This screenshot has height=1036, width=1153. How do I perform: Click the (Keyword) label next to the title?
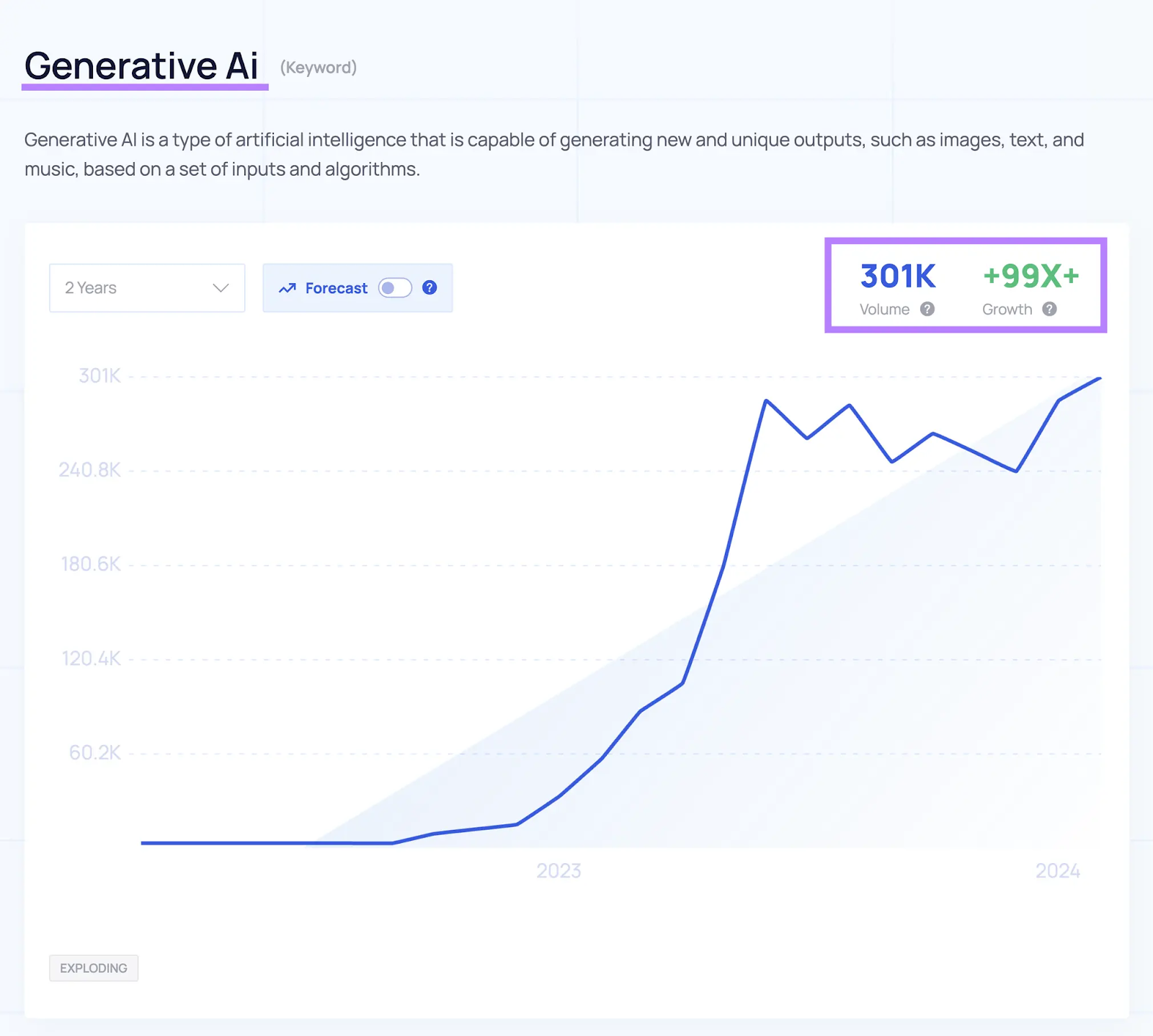pos(317,68)
